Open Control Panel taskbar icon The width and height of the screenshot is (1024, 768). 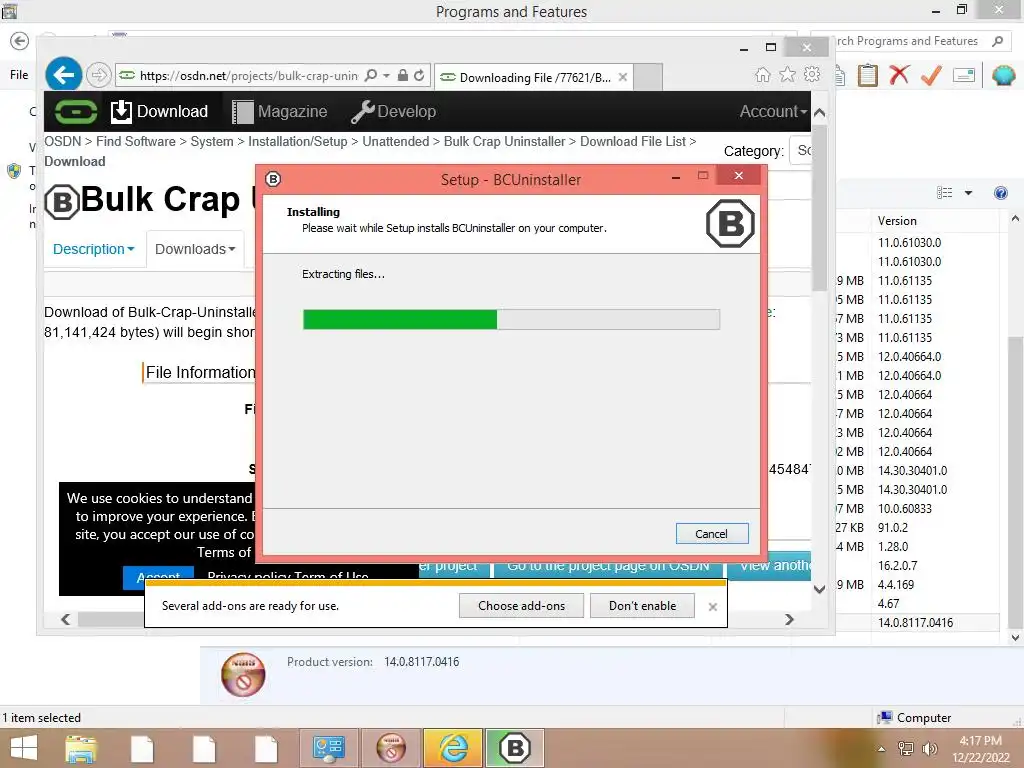(328, 748)
